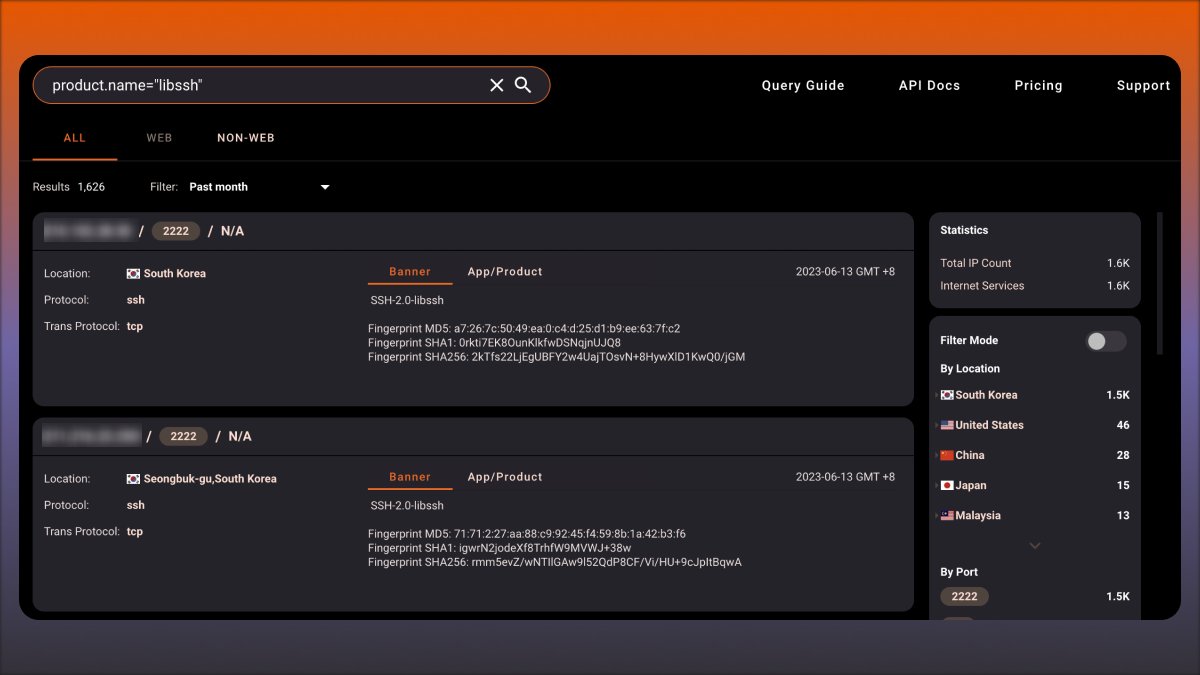The image size is (1200, 675).
Task: Click the 2222 port badge in Seongbuk-gu result
Action: point(183,437)
